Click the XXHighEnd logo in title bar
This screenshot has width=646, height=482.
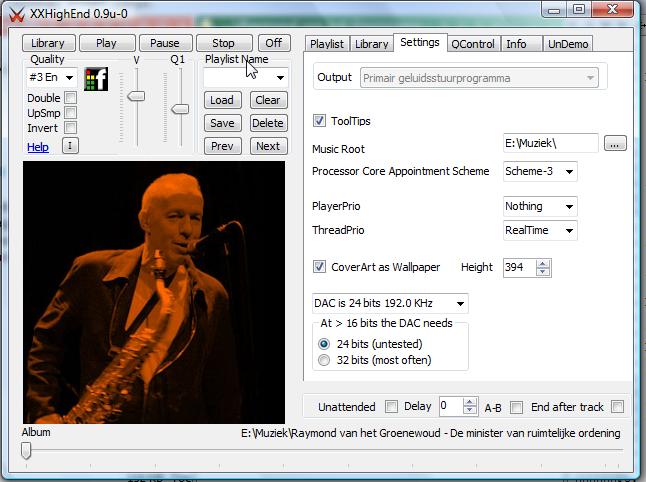[x=17, y=14]
